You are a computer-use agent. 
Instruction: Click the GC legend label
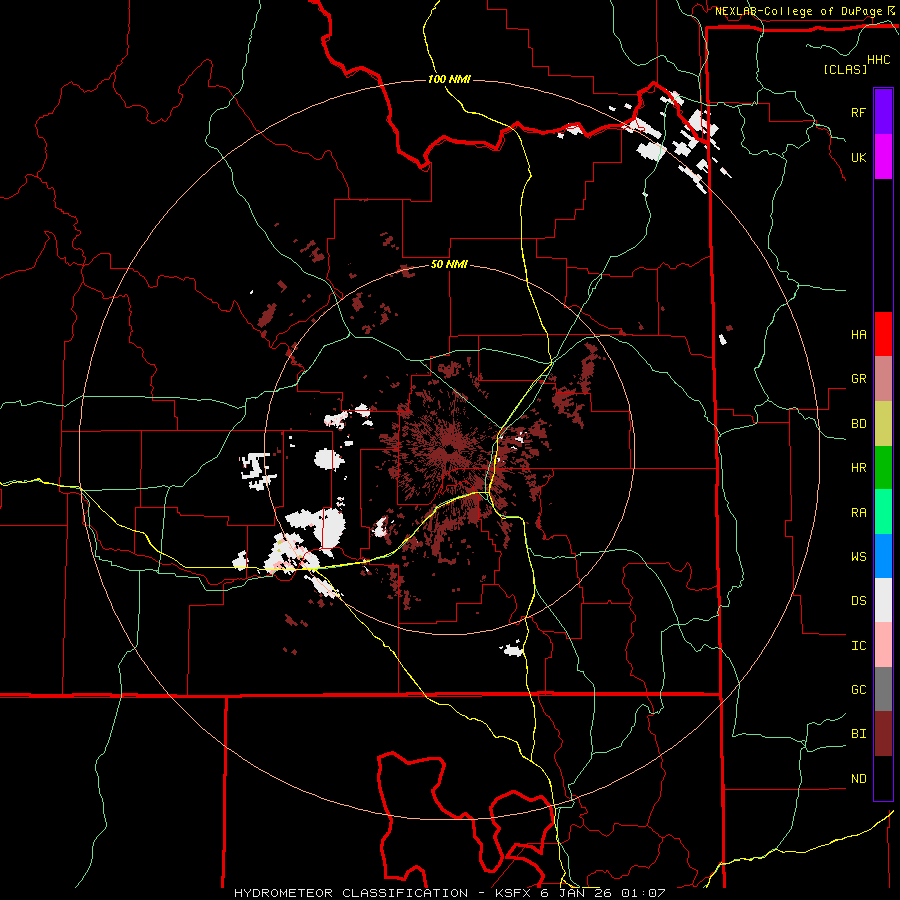858,690
